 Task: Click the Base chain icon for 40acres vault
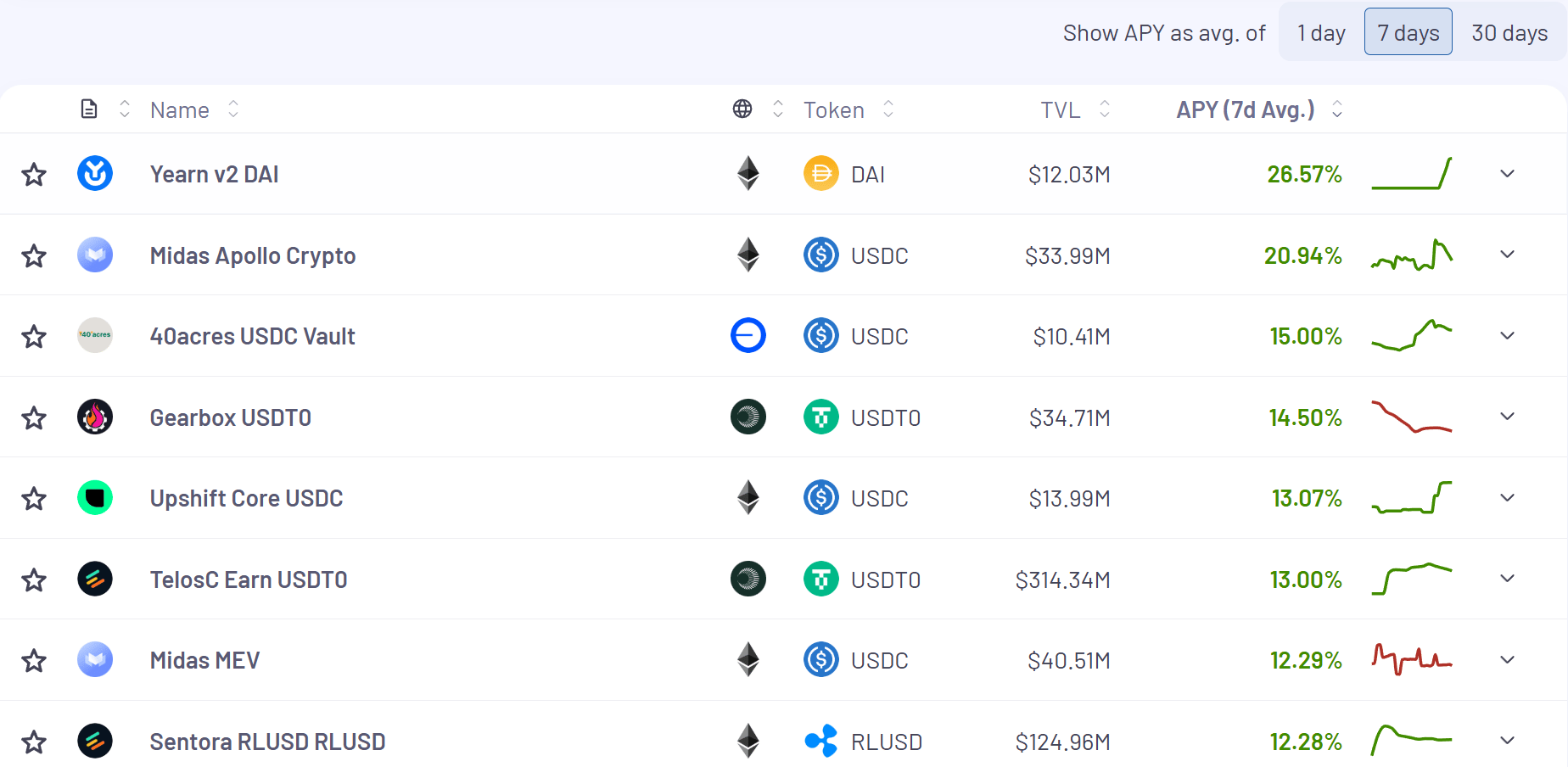748,336
